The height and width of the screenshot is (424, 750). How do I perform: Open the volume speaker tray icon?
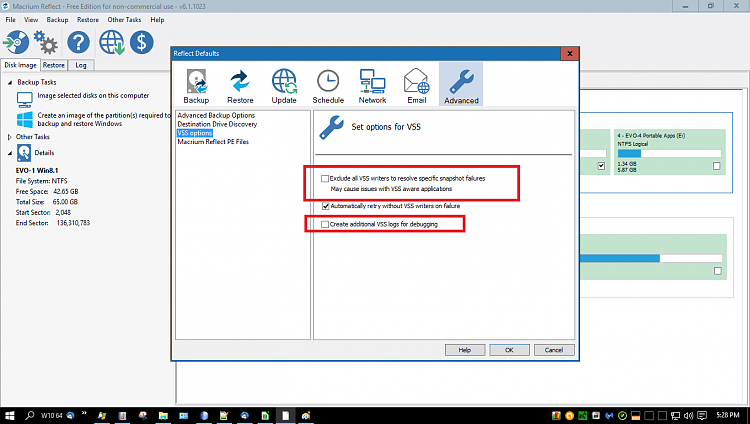(x=688, y=415)
